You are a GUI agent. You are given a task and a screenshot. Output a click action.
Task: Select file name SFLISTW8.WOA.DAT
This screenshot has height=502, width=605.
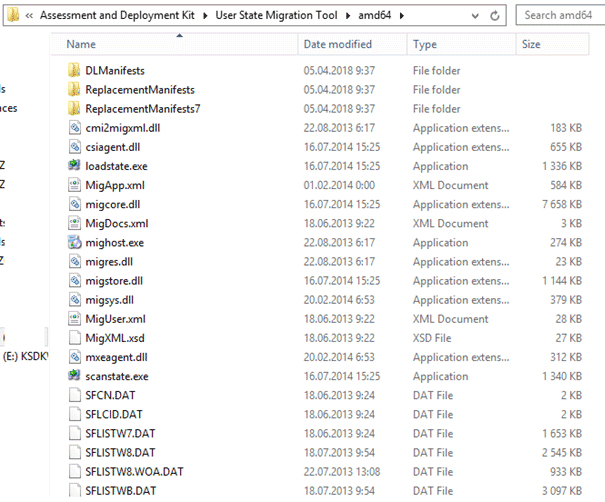134,472
